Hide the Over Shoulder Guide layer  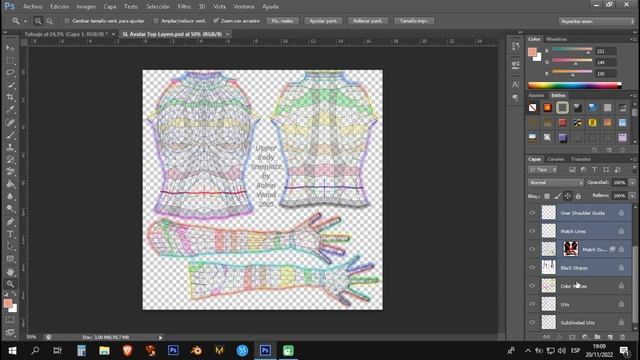[532, 213]
